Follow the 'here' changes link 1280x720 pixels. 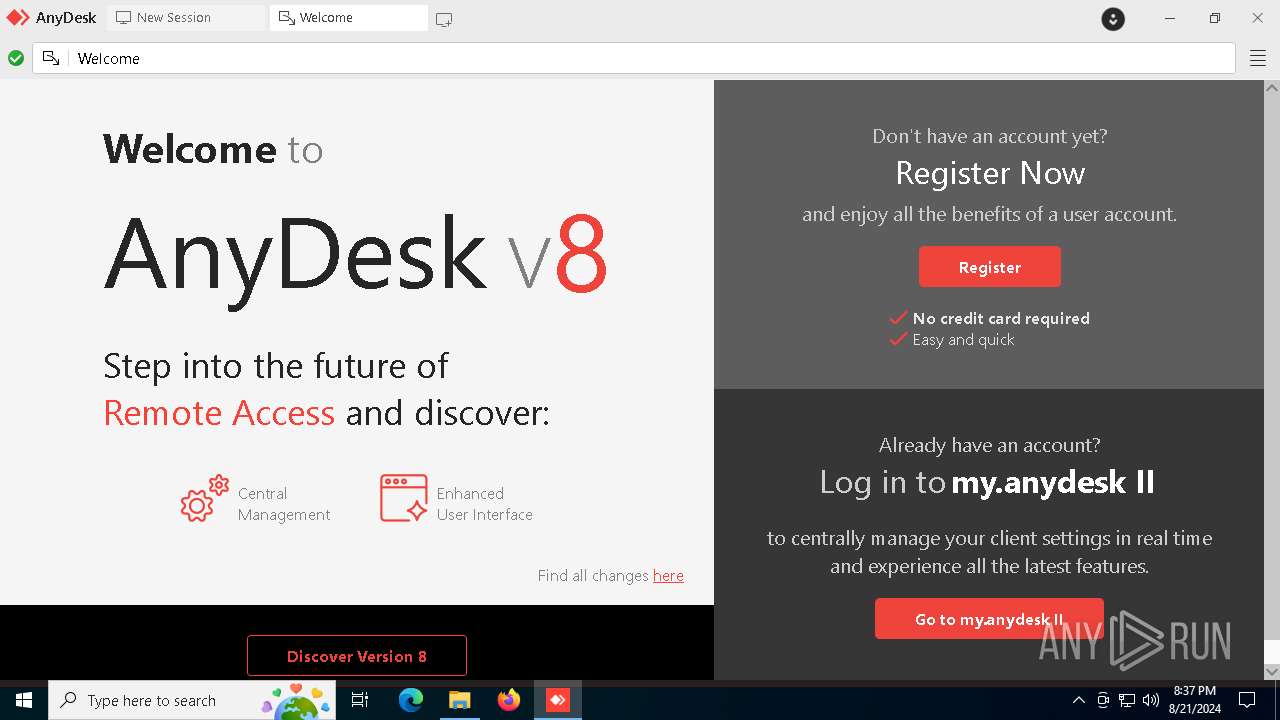668,576
